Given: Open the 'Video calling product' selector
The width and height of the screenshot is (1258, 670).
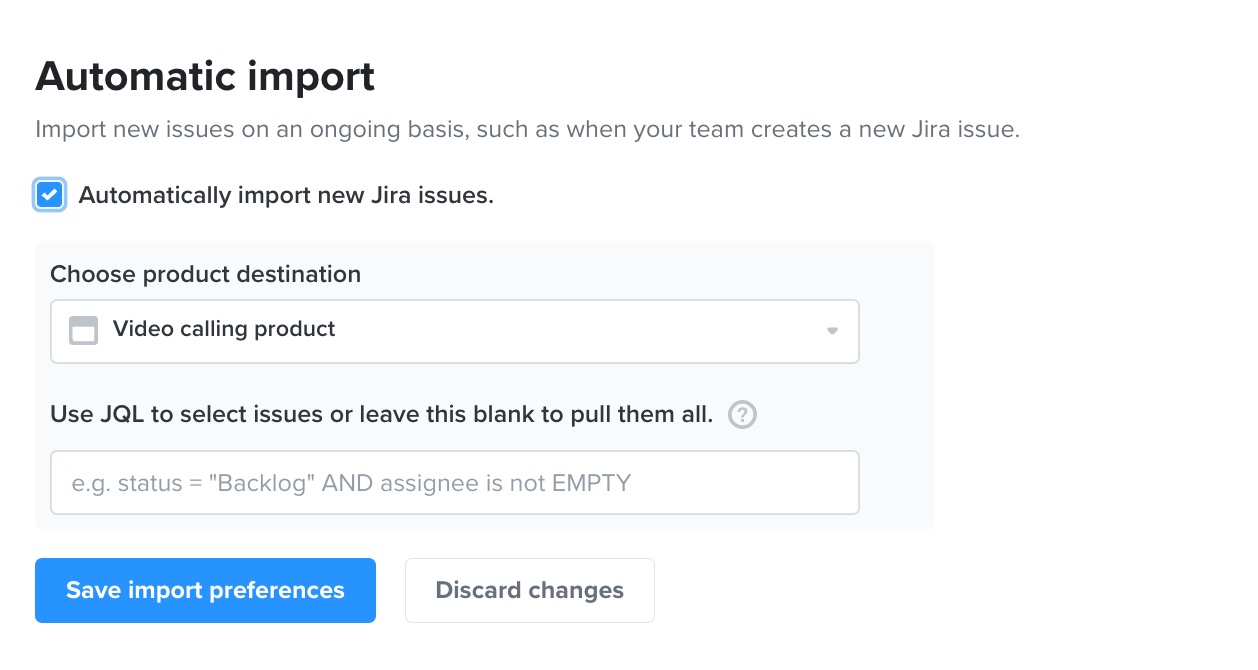Looking at the screenshot, I should click(x=455, y=331).
